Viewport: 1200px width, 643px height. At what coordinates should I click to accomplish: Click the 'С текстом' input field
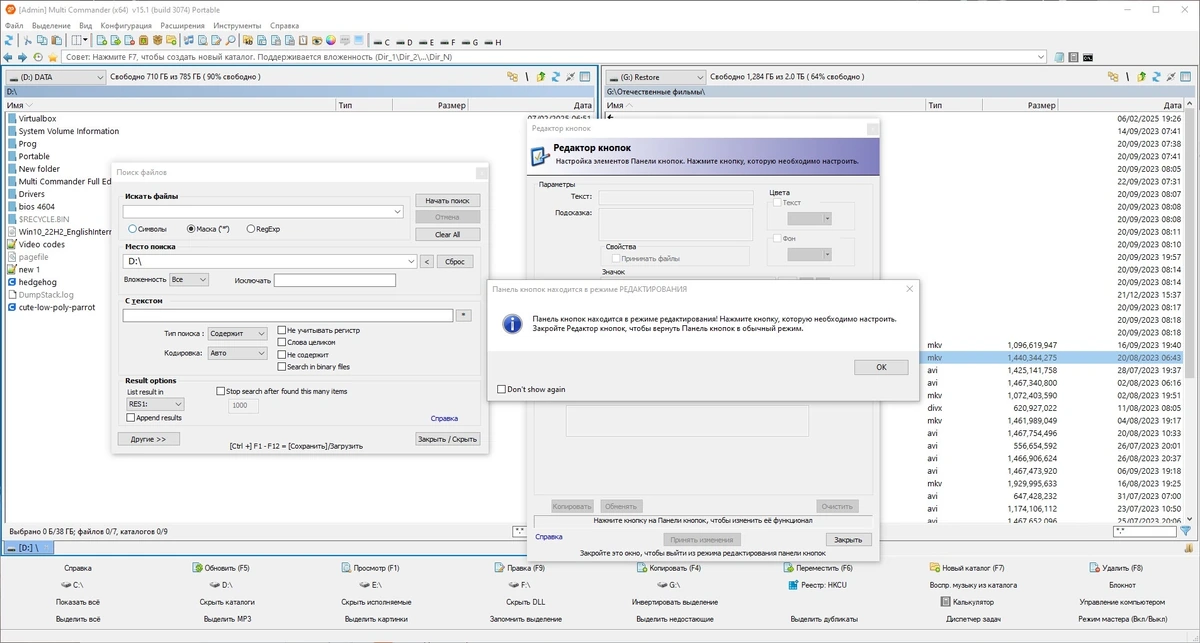(x=288, y=315)
